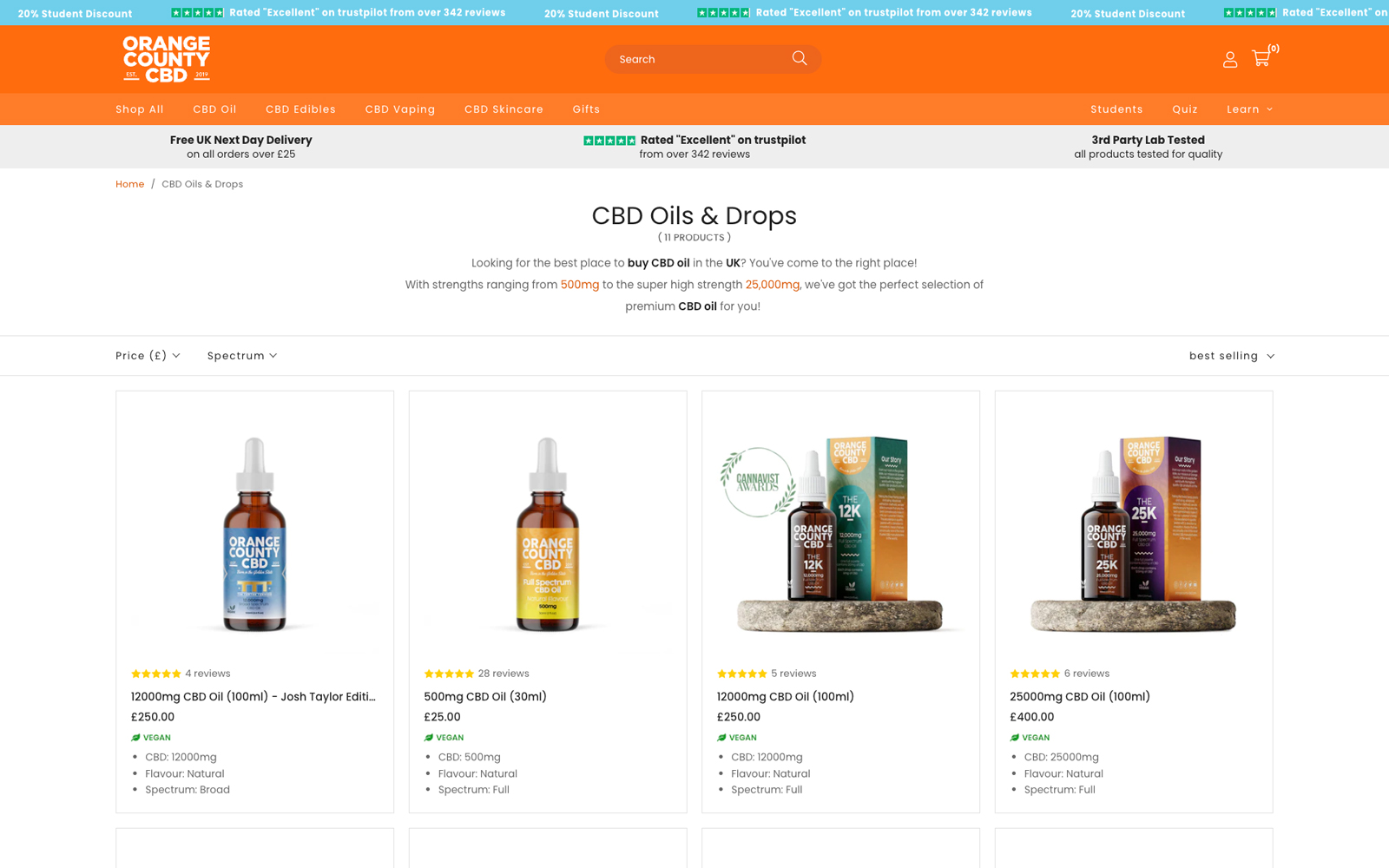
Task: Go to the Students page
Action: [1116, 109]
